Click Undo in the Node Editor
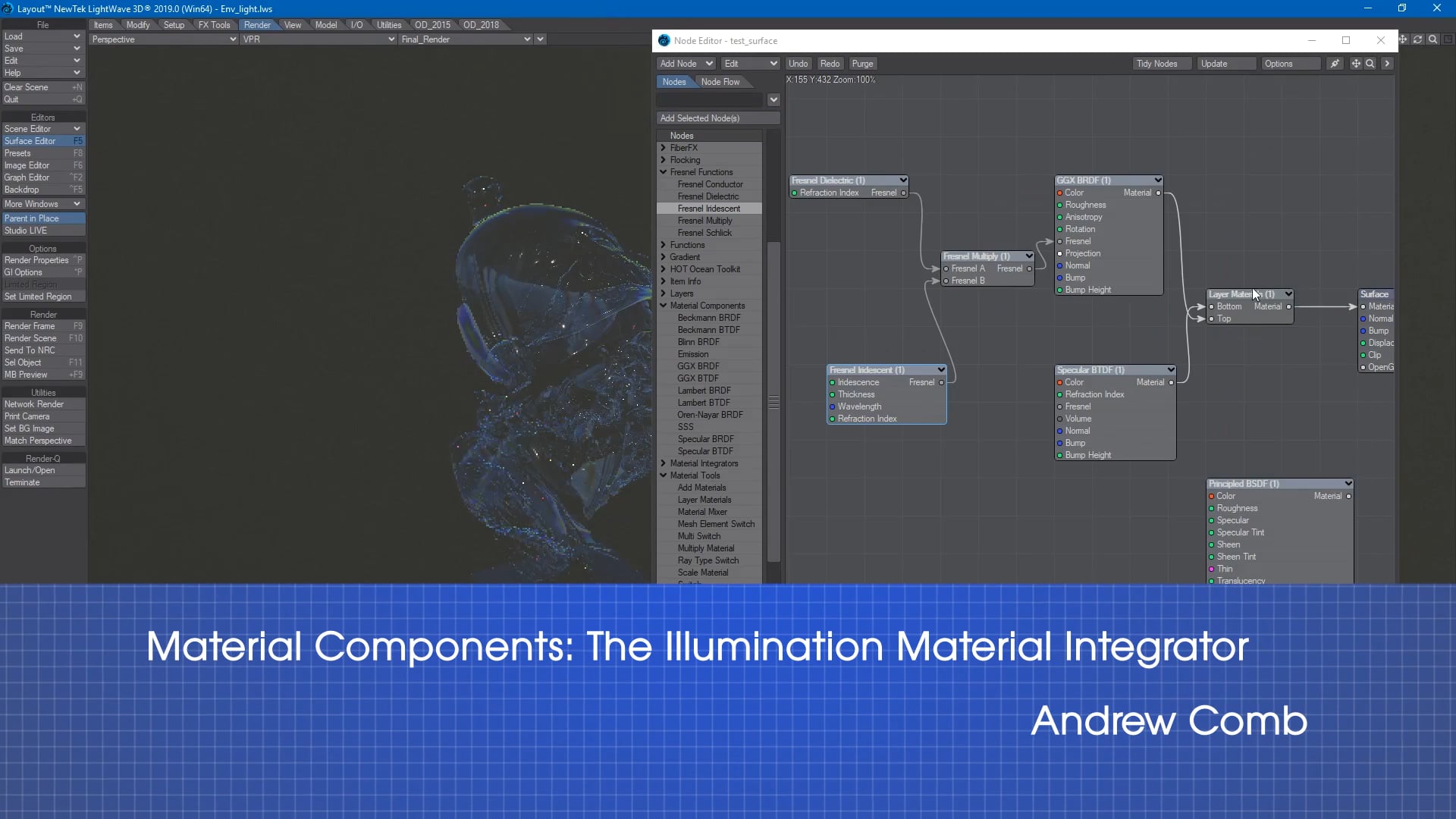Screen dimensions: 1456x819 click(x=798, y=64)
